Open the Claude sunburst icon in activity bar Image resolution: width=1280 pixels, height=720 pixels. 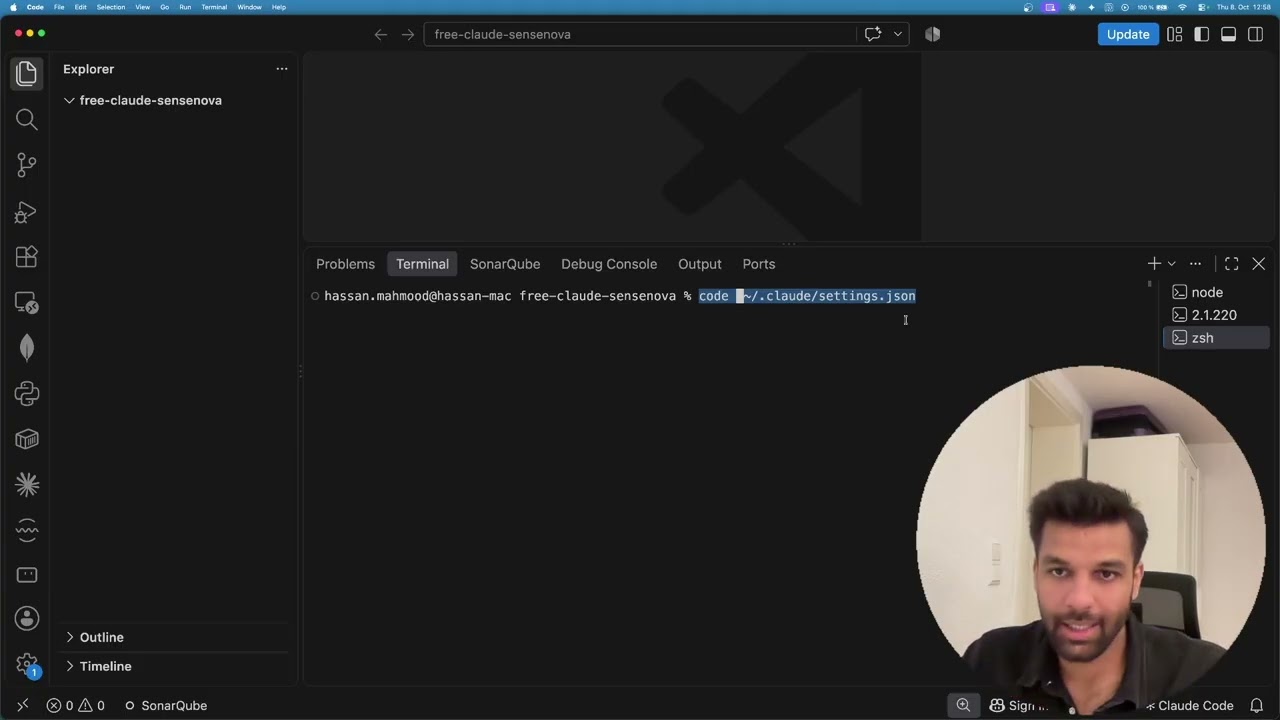[x=27, y=485]
